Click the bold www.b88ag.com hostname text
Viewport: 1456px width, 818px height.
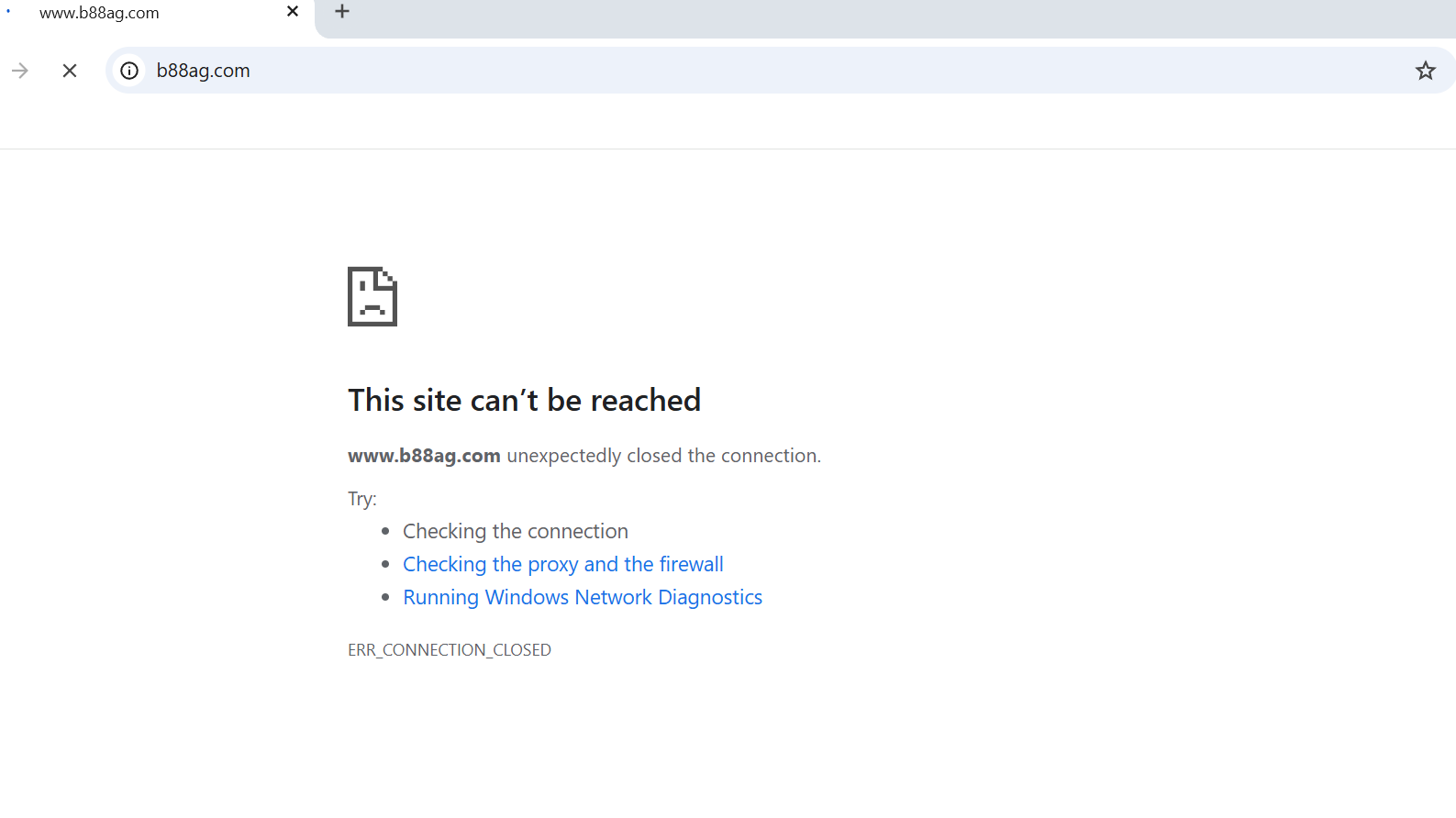pos(424,456)
